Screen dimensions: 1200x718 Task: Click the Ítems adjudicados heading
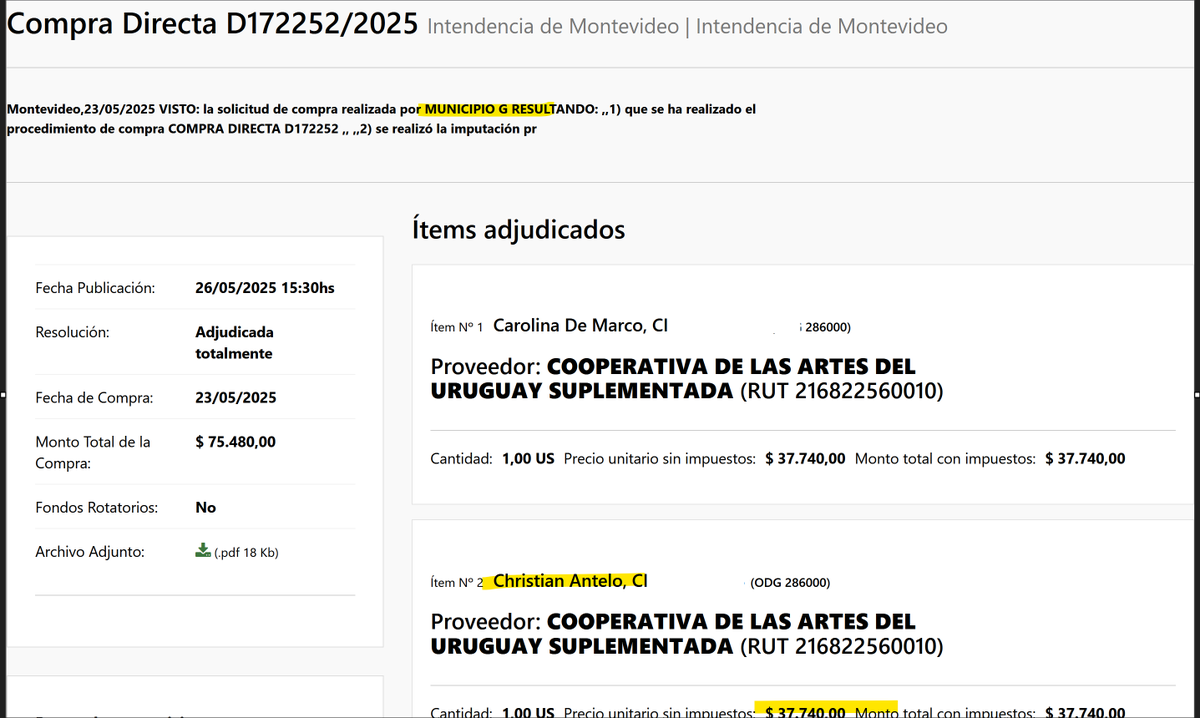click(519, 229)
